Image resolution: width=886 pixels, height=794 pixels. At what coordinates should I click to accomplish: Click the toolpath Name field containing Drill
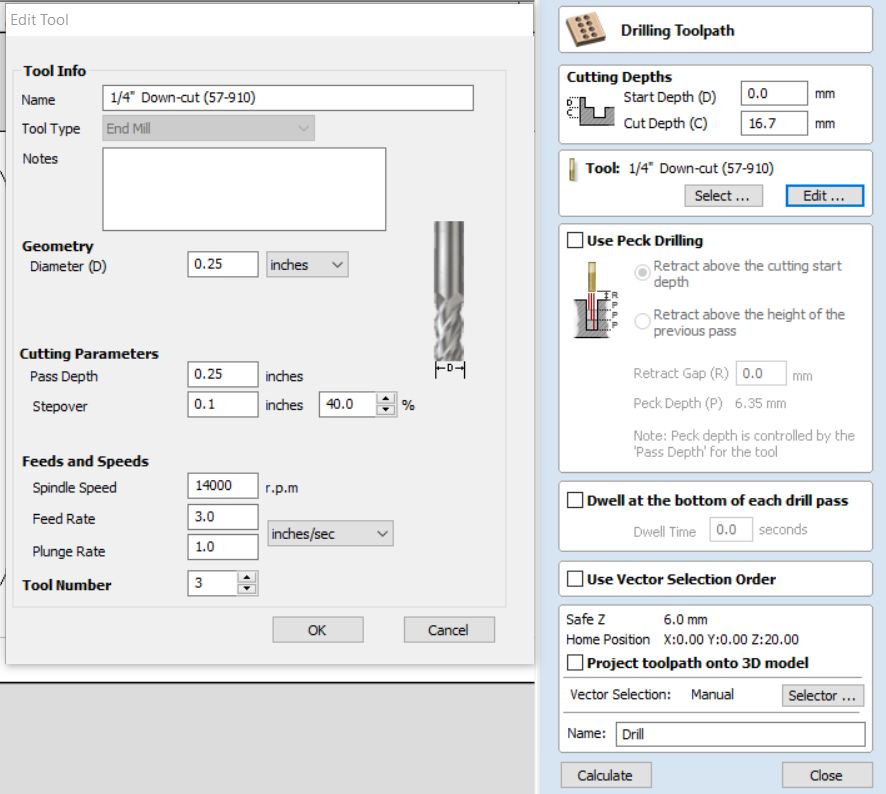(x=740, y=734)
